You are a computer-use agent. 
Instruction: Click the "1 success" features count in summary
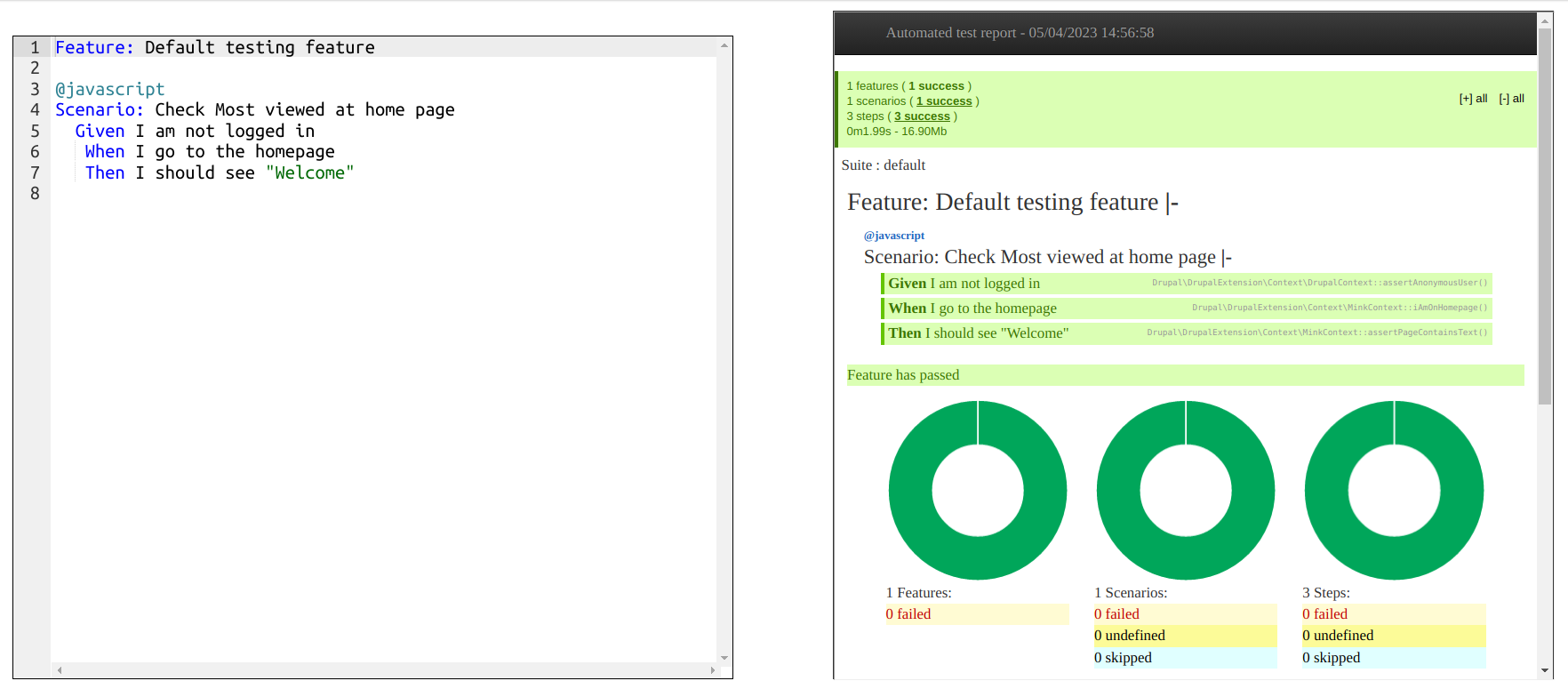pos(936,86)
